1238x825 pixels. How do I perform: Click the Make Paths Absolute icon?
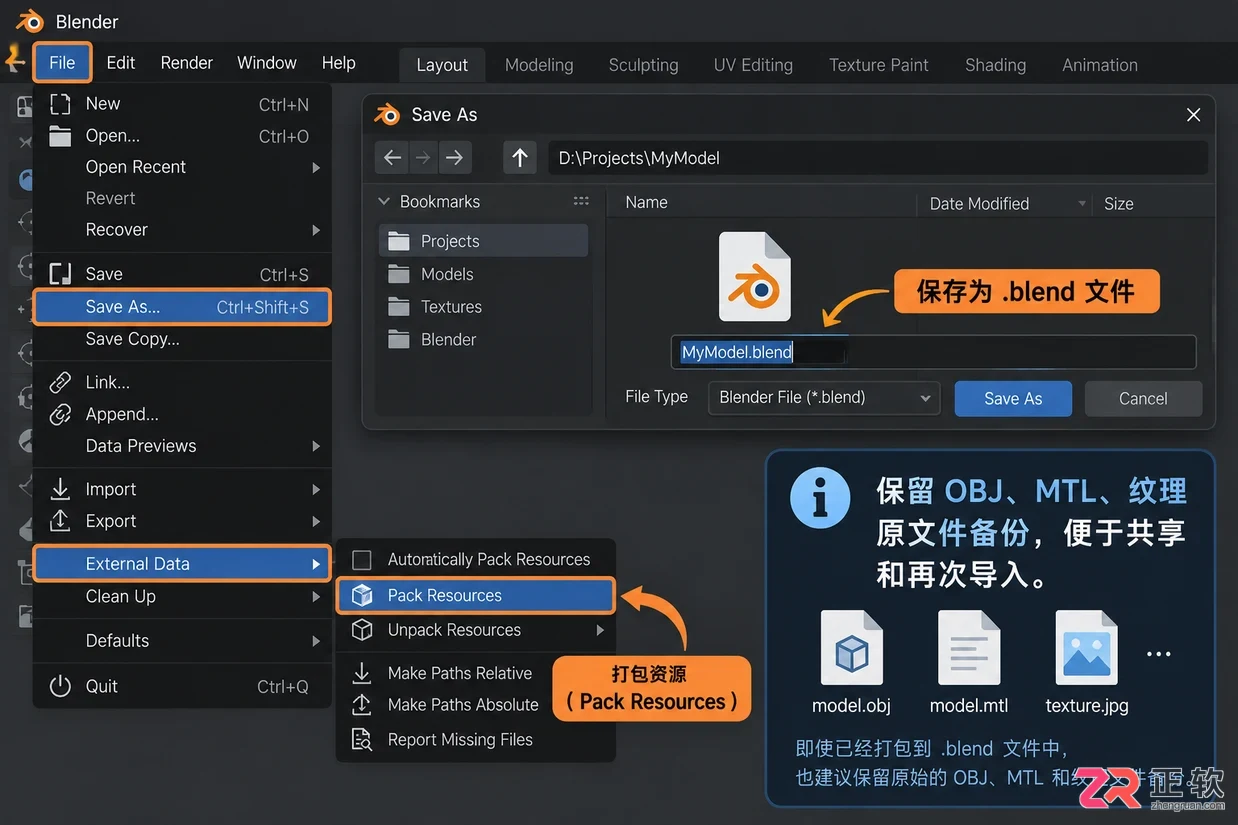pos(362,705)
